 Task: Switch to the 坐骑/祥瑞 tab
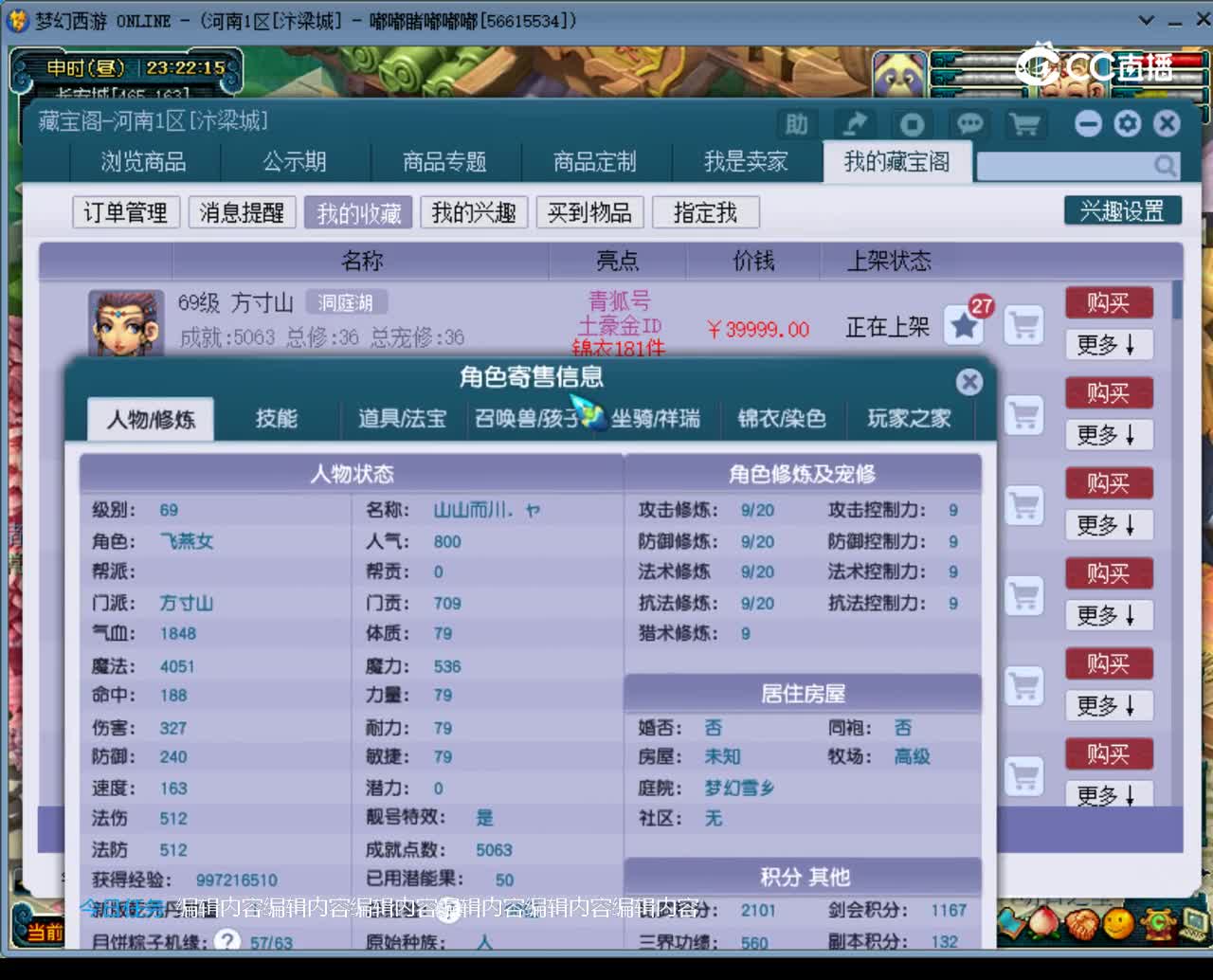point(656,419)
